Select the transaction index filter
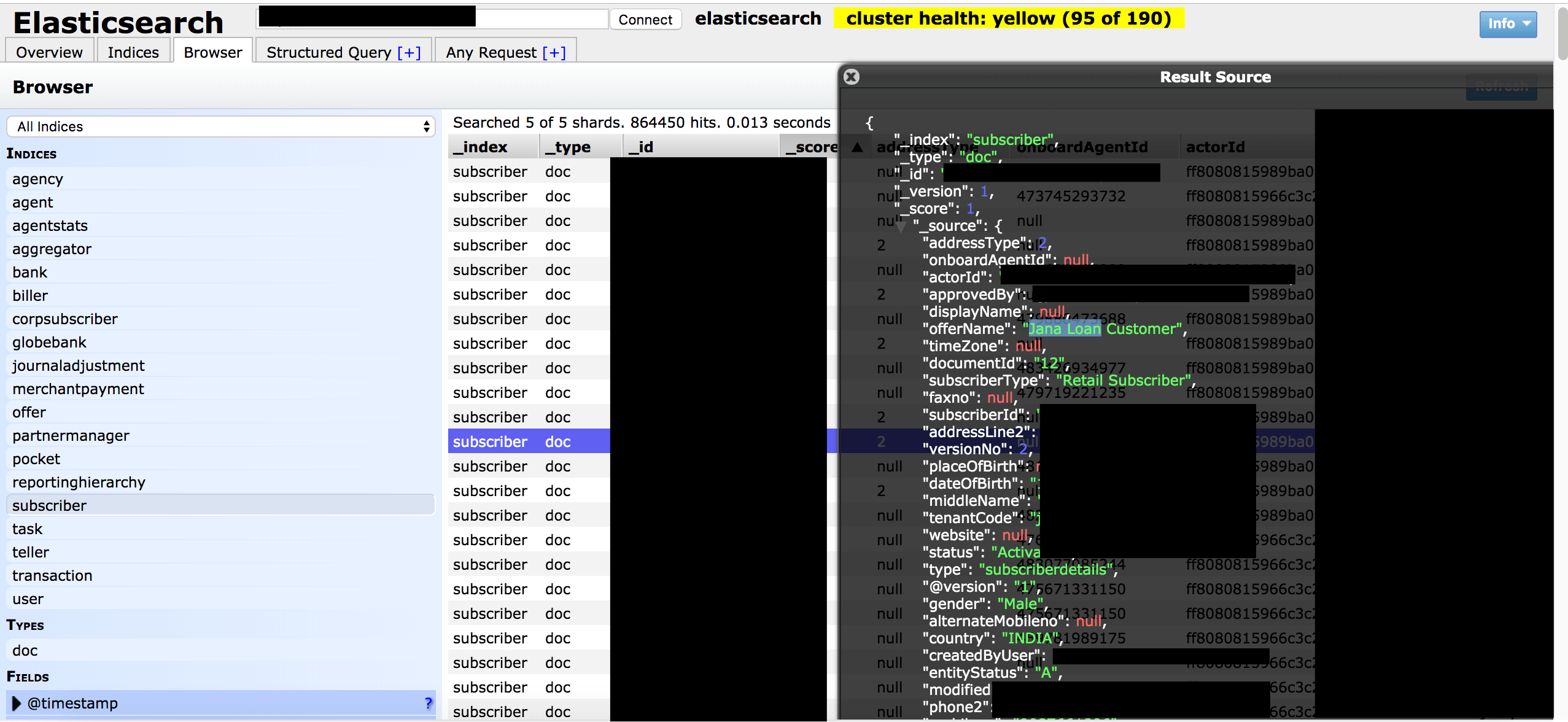The image size is (1568, 722). tap(52, 575)
